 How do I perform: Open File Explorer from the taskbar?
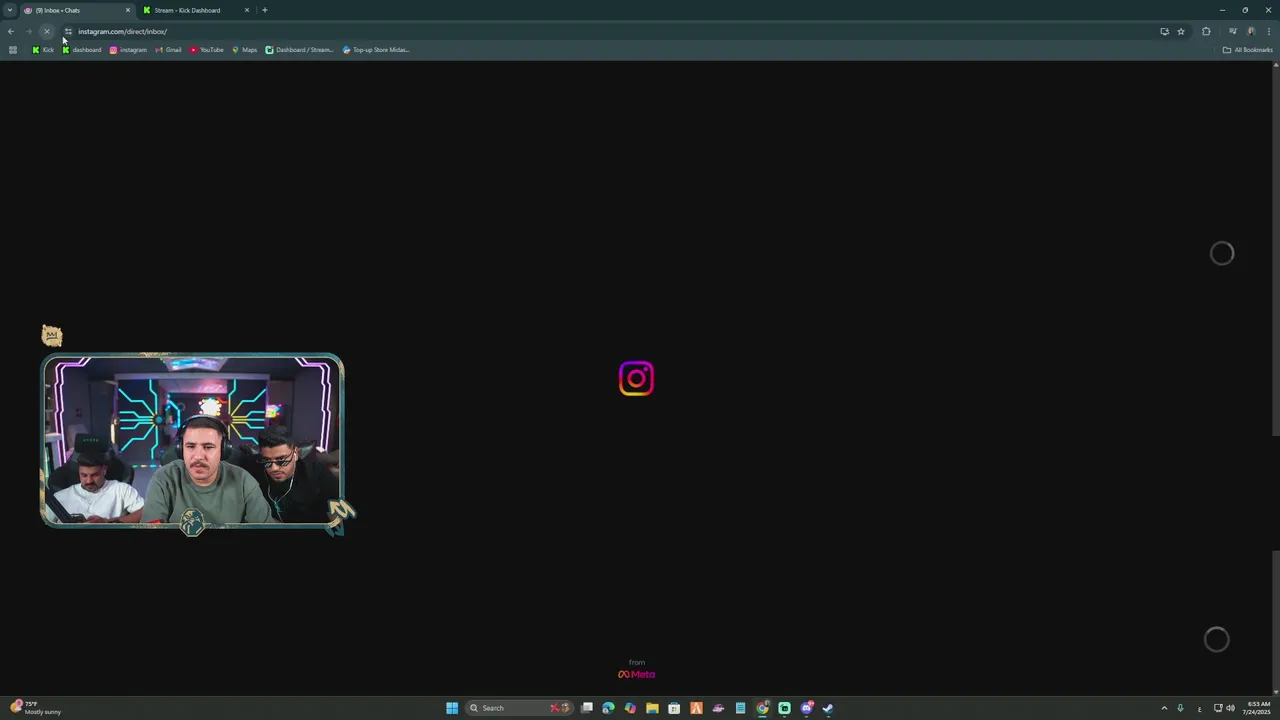click(652, 708)
